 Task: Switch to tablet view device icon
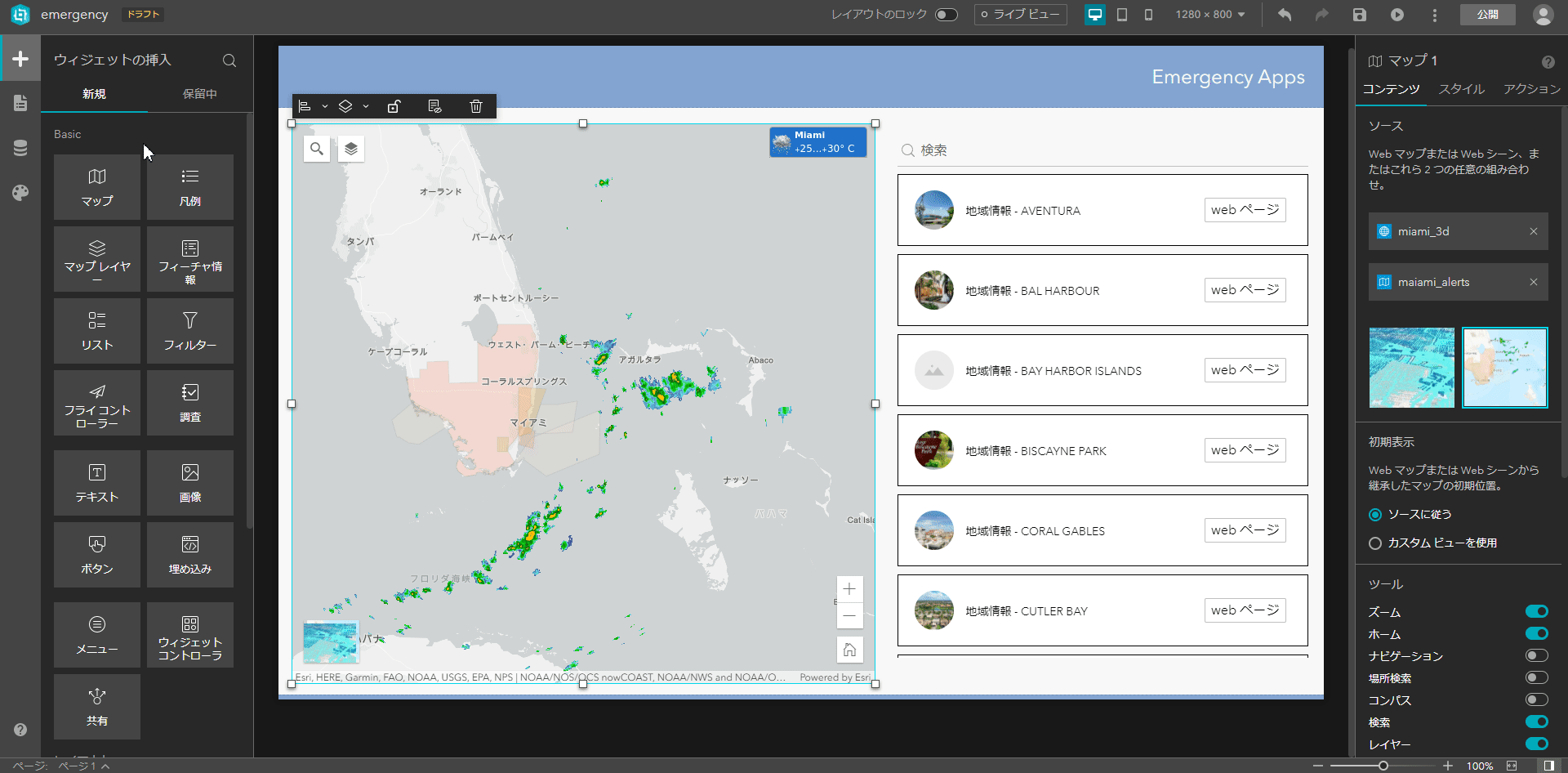1122,15
